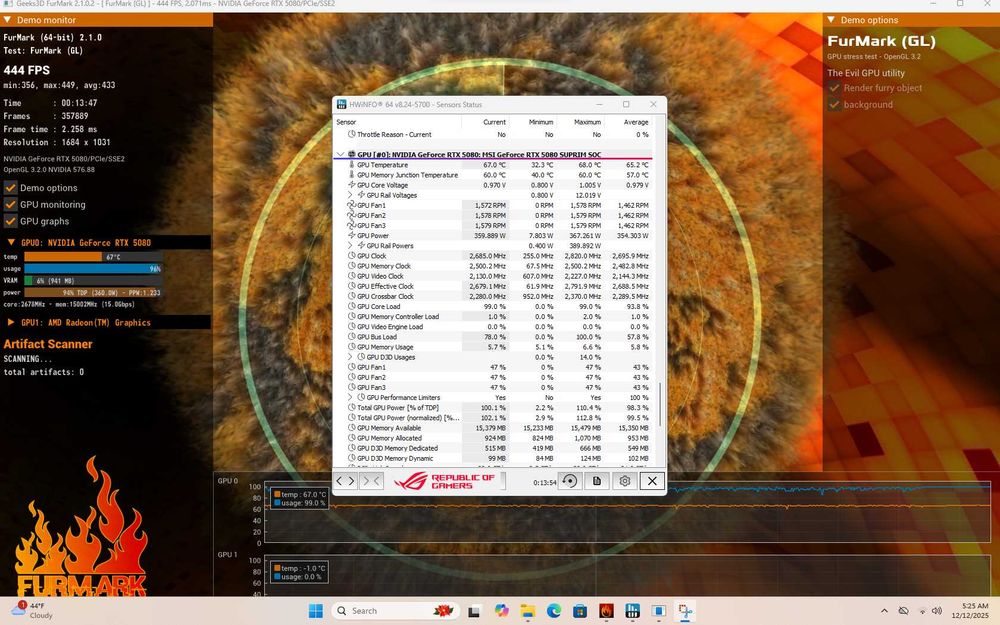Open HWiNFO sensor settings gear
The width and height of the screenshot is (1000, 625).
click(x=624, y=481)
